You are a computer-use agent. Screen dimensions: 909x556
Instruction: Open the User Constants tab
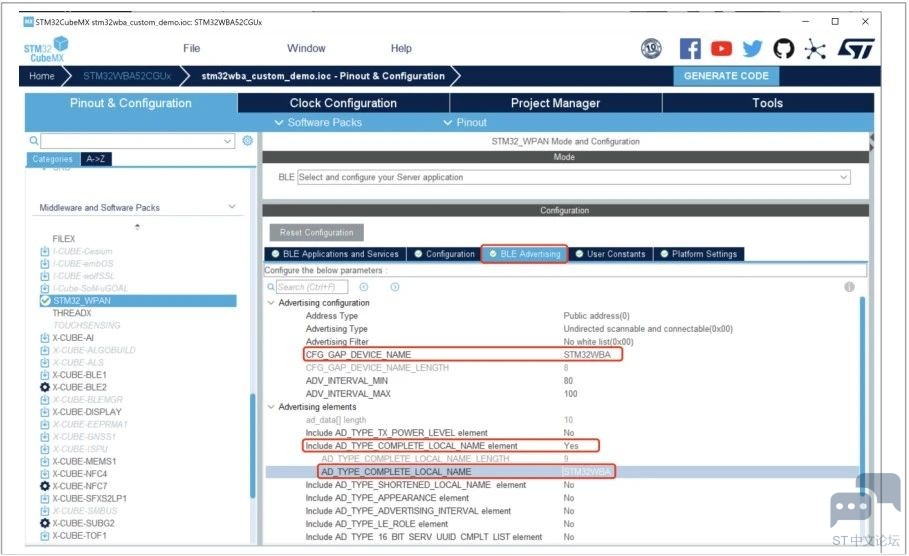tap(610, 254)
